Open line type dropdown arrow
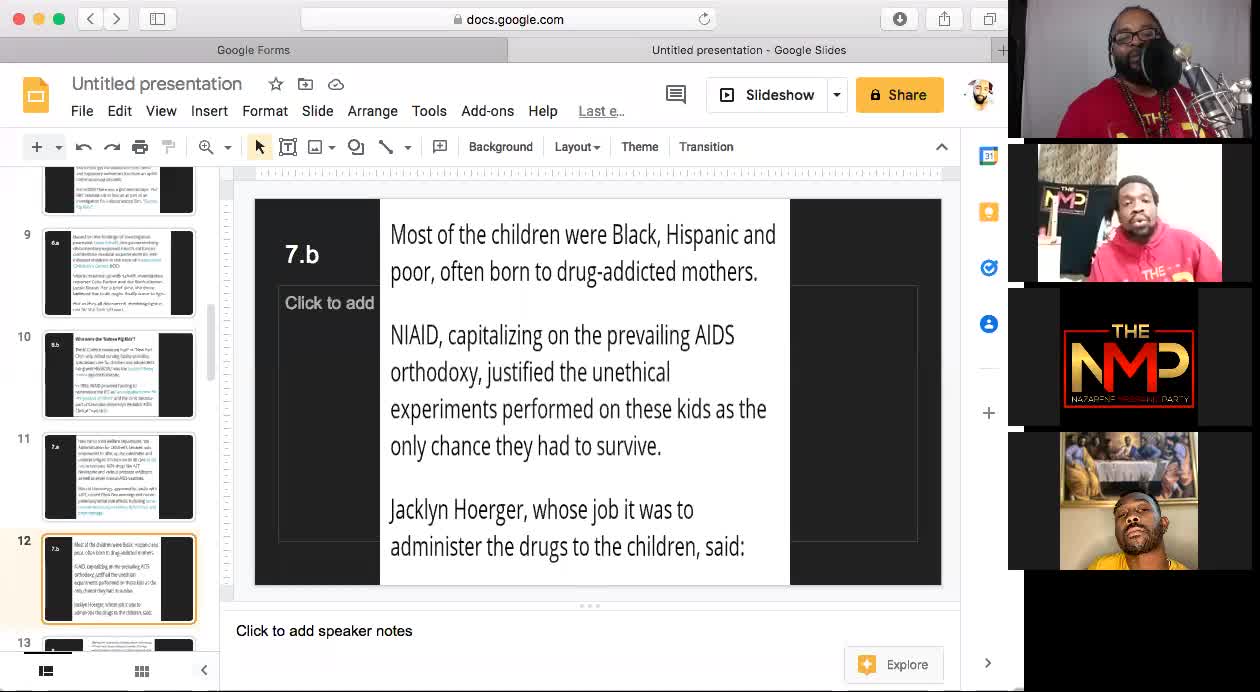This screenshot has width=1260, height=692. 408,147
